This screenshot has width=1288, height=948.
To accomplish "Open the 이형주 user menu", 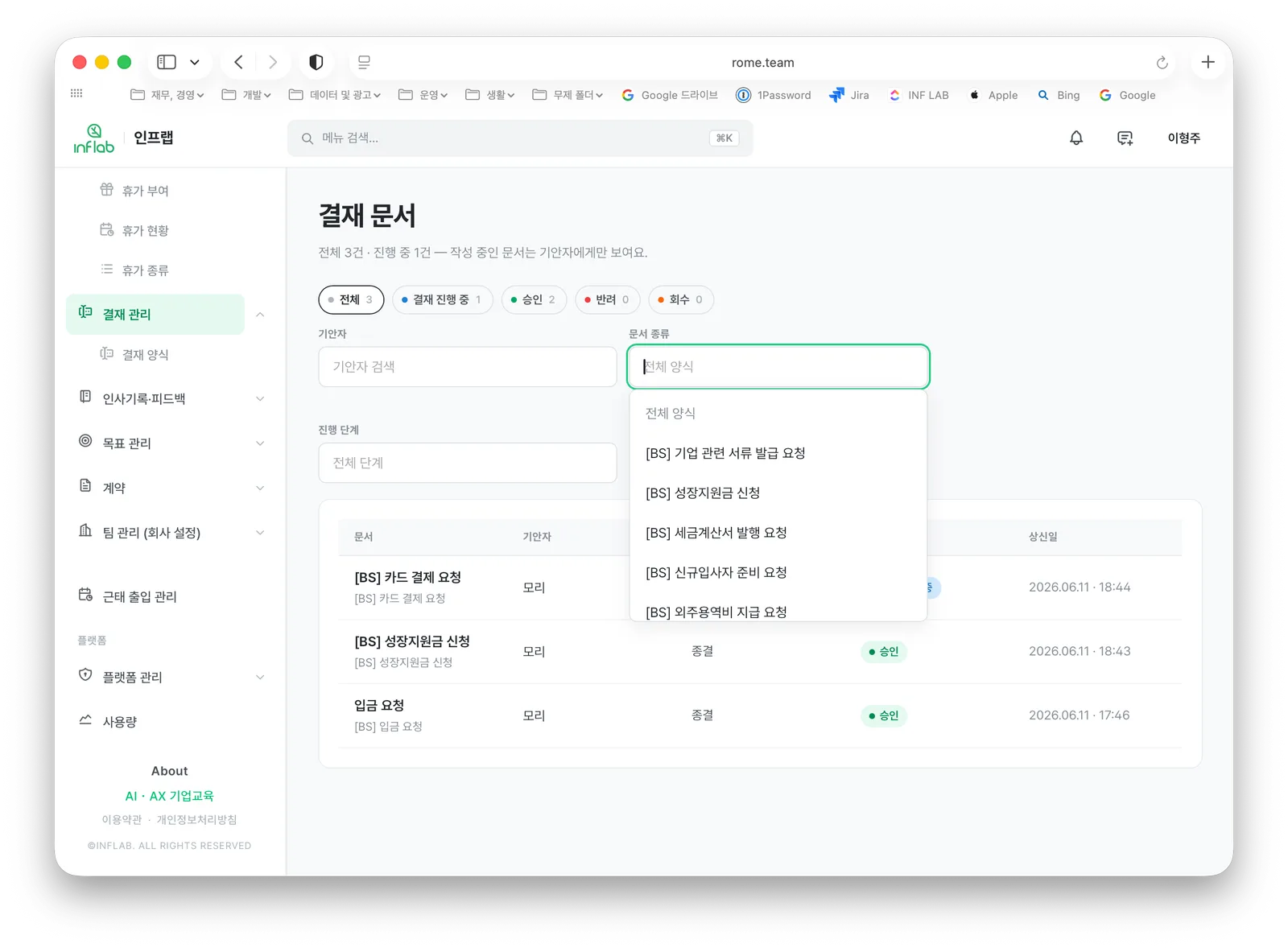I will [1184, 138].
